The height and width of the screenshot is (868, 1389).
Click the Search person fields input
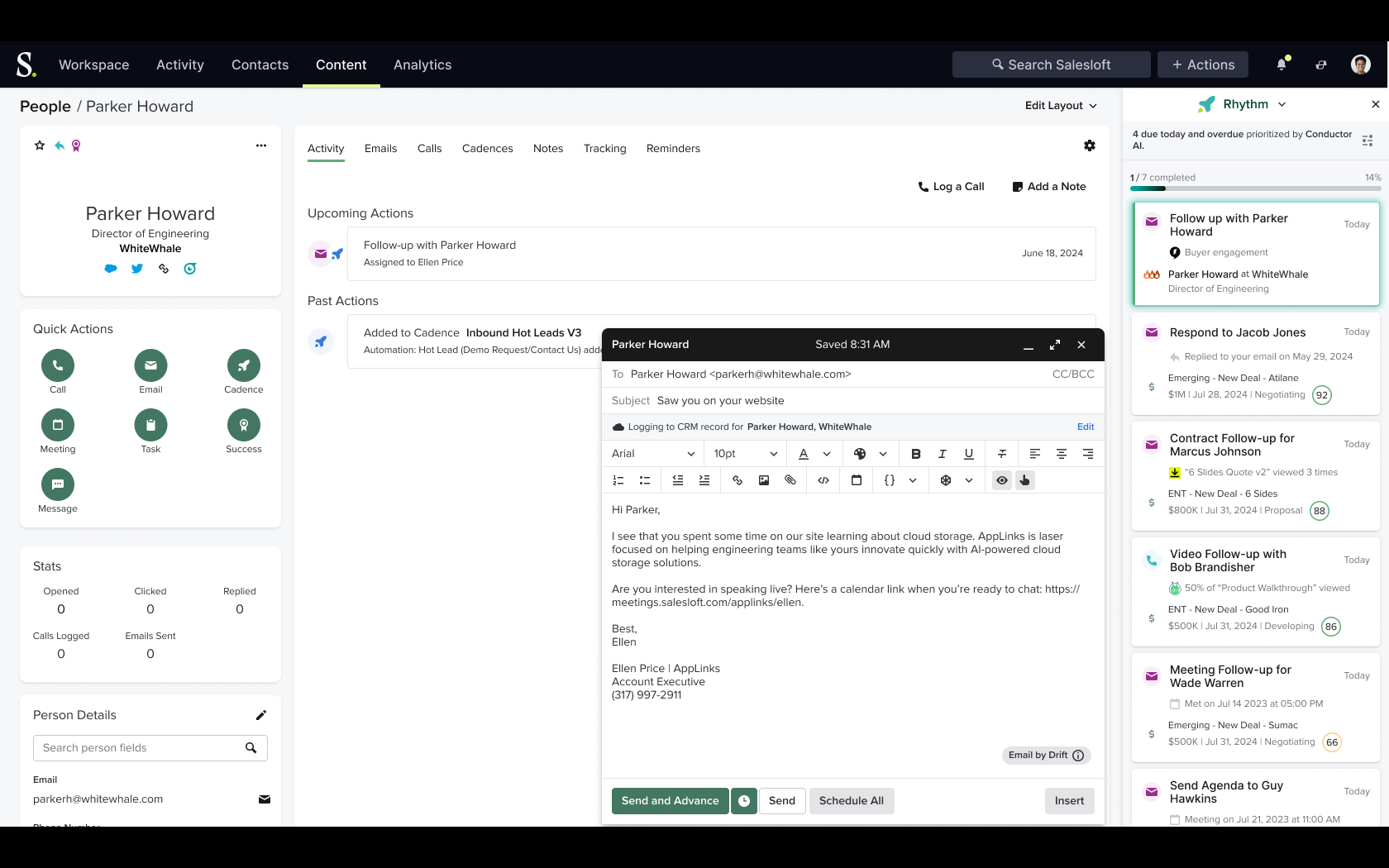tap(139, 748)
